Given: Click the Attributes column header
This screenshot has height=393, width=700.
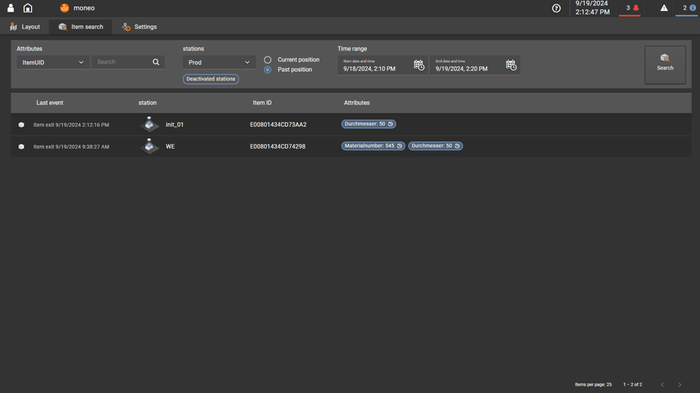Looking at the screenshot, I should pos(357,103).
